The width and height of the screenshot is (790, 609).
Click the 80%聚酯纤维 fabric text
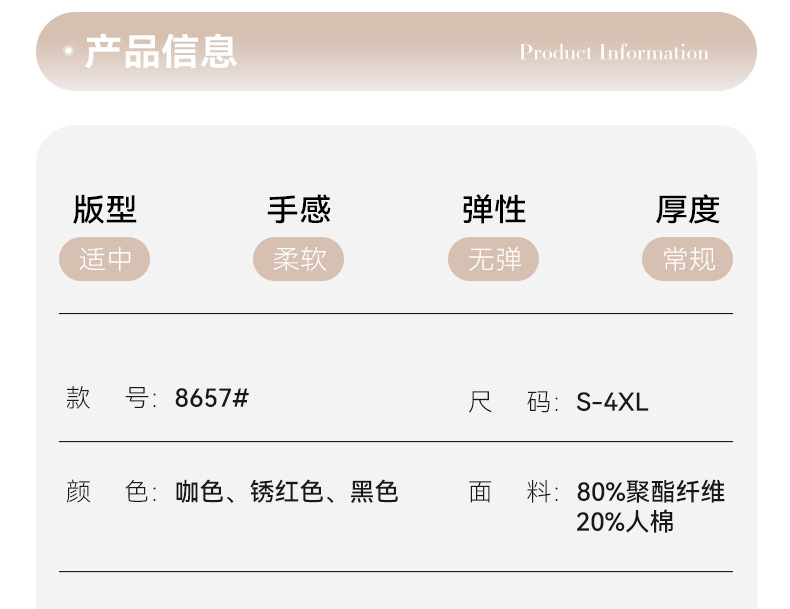(650, 492)
